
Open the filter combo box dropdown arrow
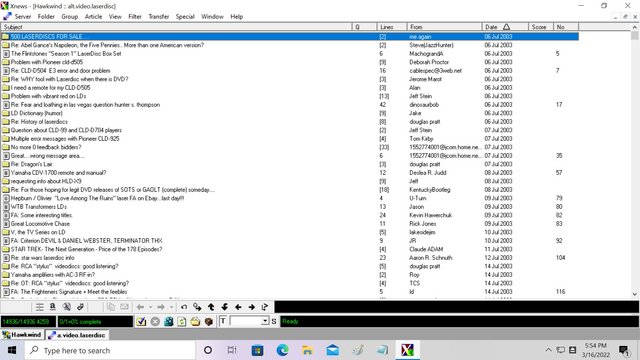[265, 321]
